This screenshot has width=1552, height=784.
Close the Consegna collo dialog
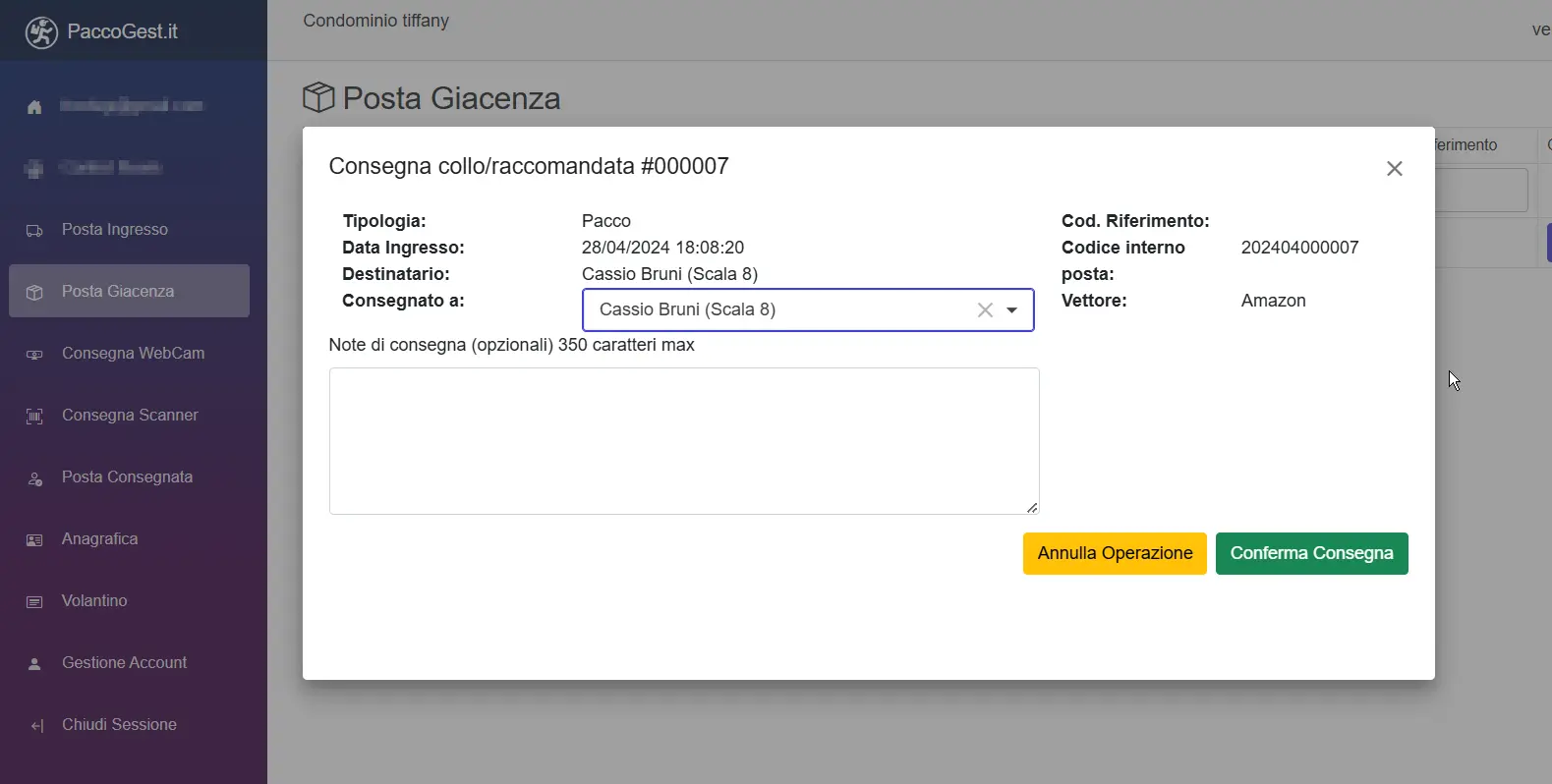(x=1394, y=169)
